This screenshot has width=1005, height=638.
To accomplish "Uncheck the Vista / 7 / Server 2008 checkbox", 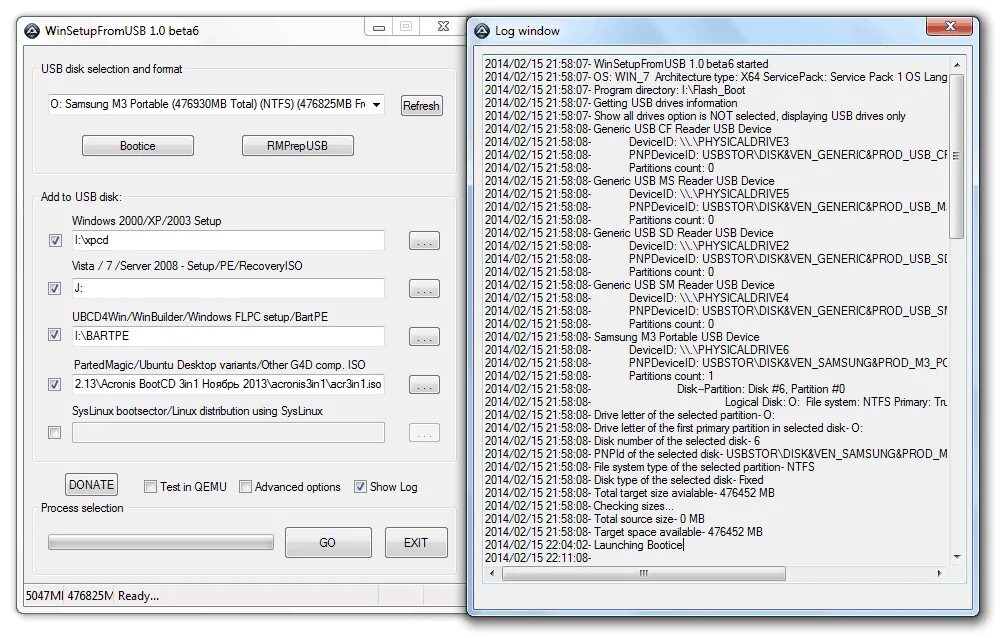I will tap(55, 289).
